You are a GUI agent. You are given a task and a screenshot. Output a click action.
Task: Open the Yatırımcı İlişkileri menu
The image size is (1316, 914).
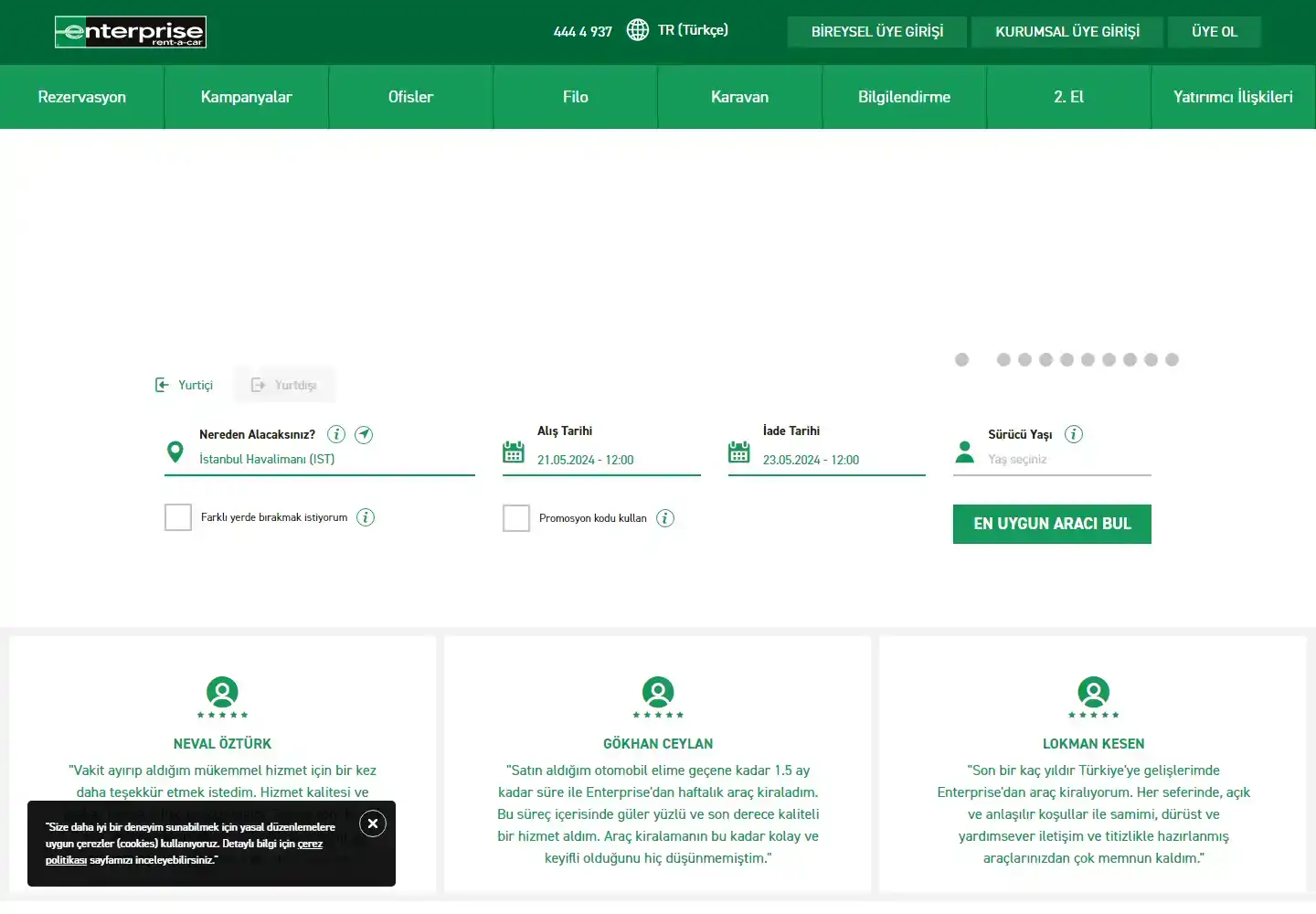pyautogui.click(x=1234, y=97)
